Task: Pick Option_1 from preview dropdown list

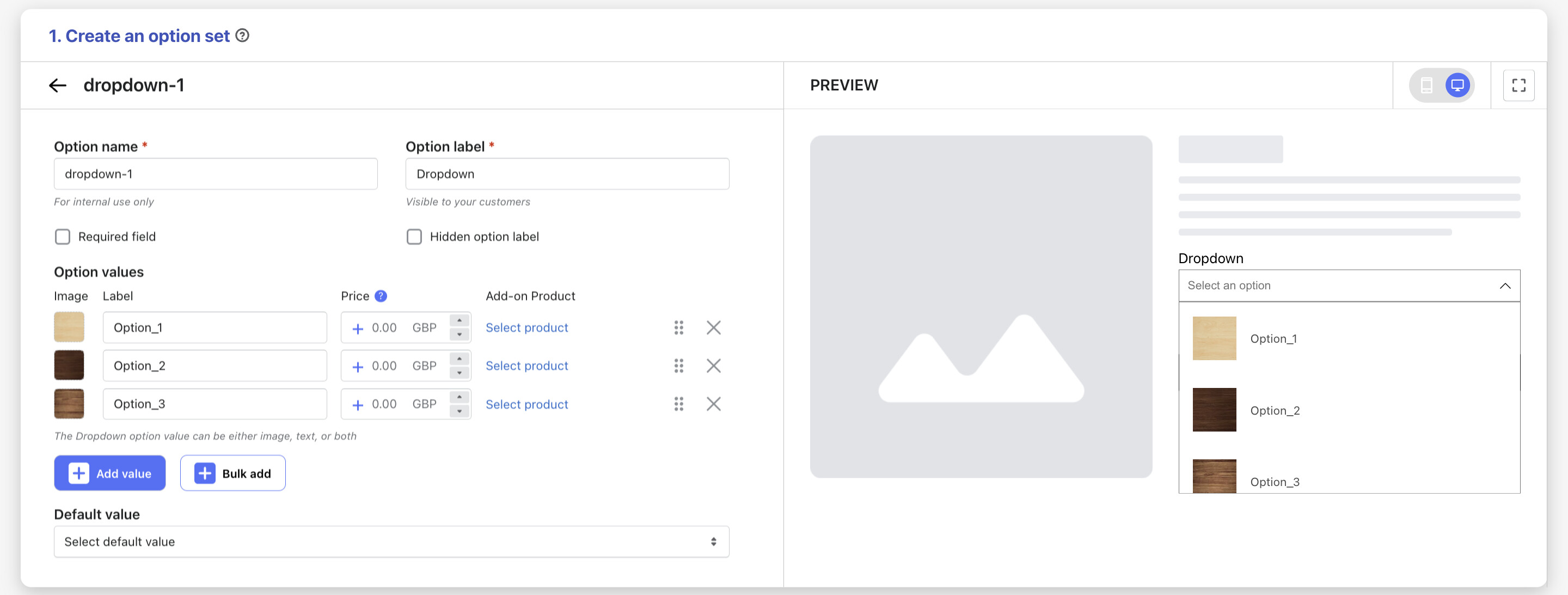Action: point(1273,339)
